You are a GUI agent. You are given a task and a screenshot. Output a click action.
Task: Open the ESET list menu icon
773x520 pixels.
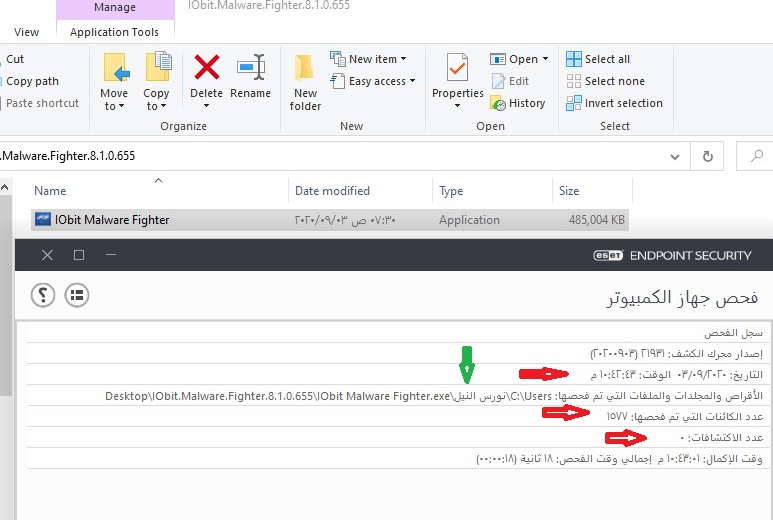tap(77, 294)
